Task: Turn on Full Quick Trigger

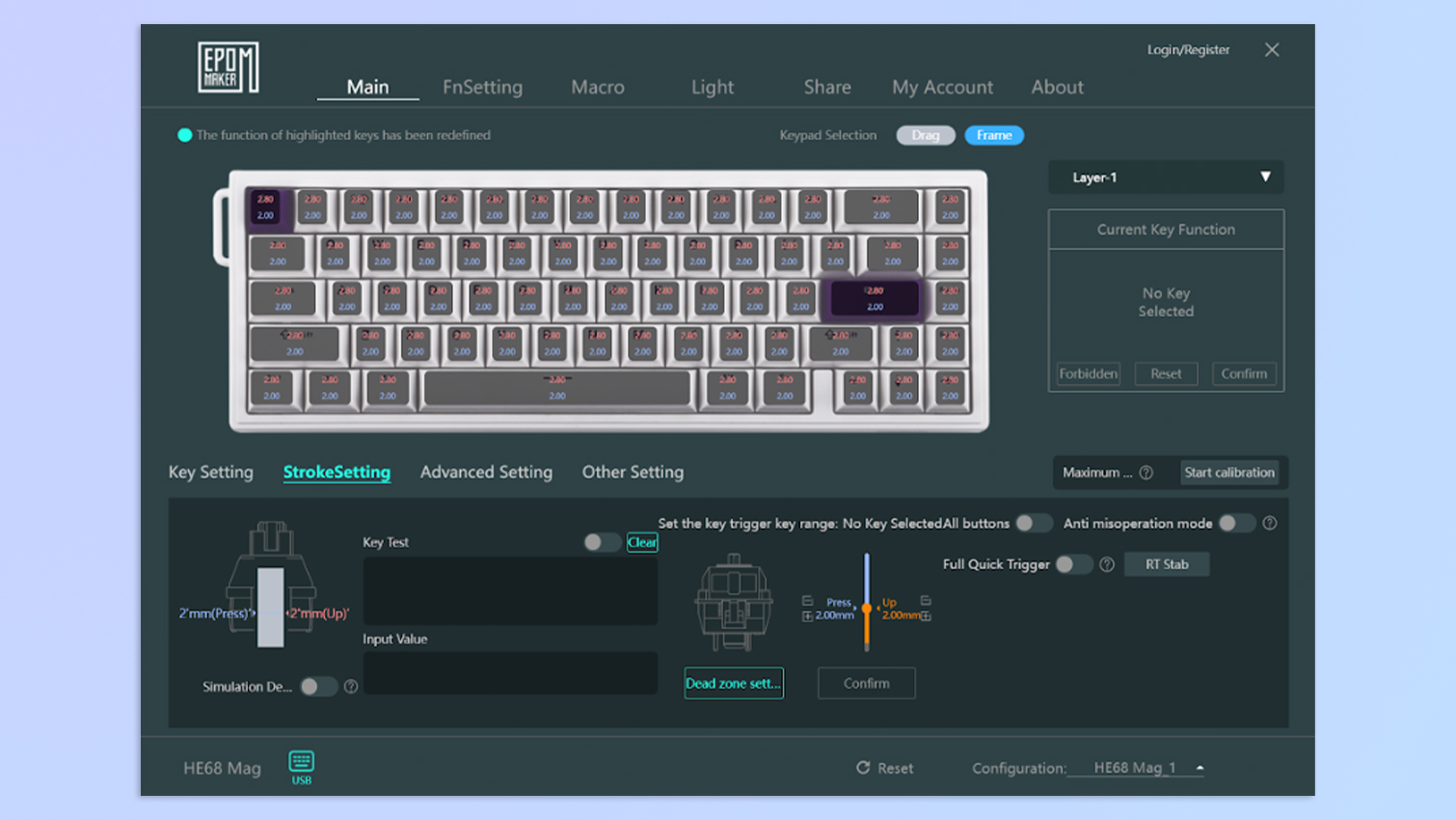Action: click(x=1072, y=564)
